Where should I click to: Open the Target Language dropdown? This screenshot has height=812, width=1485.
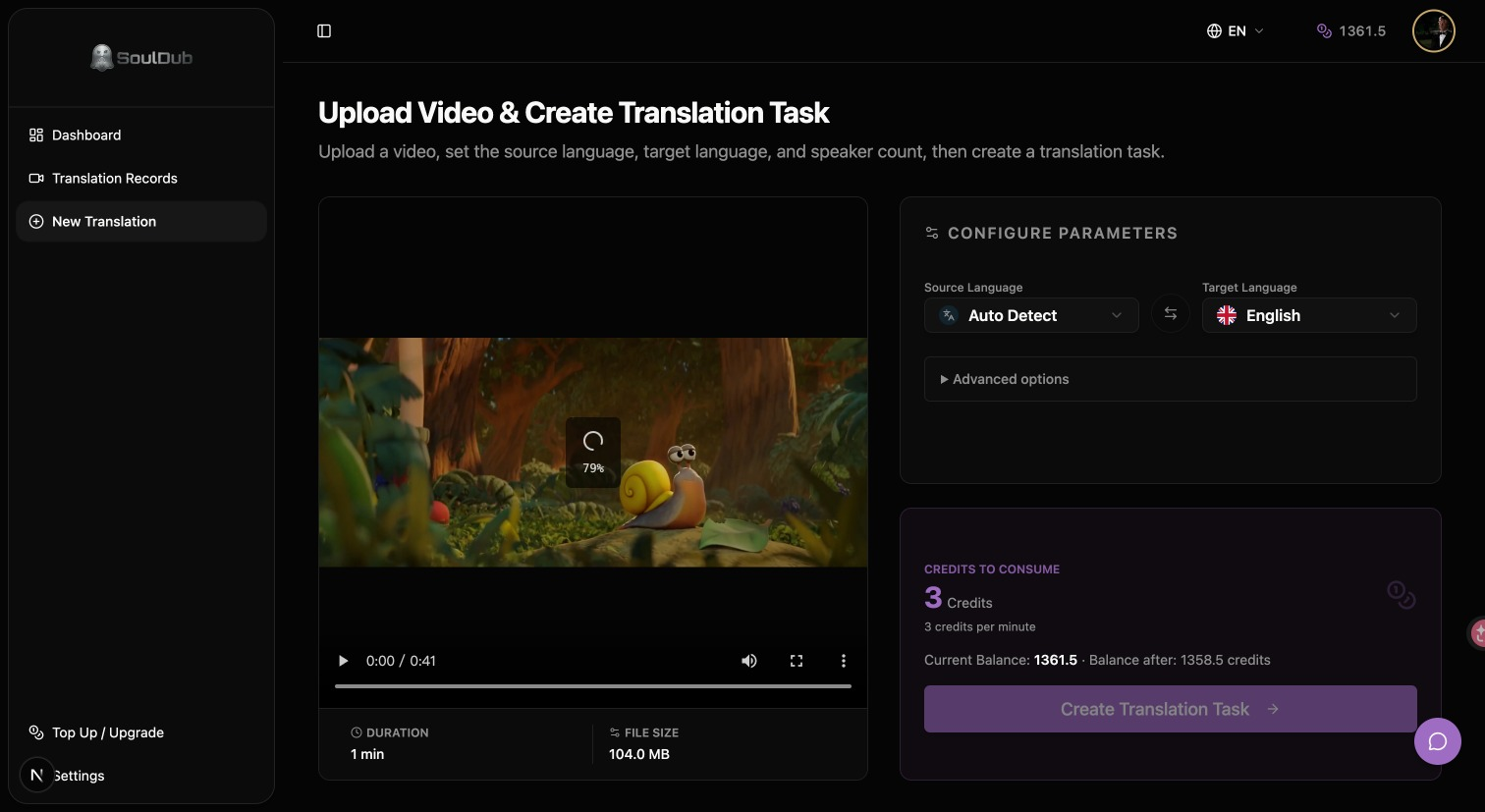(x=1309, y=315)
